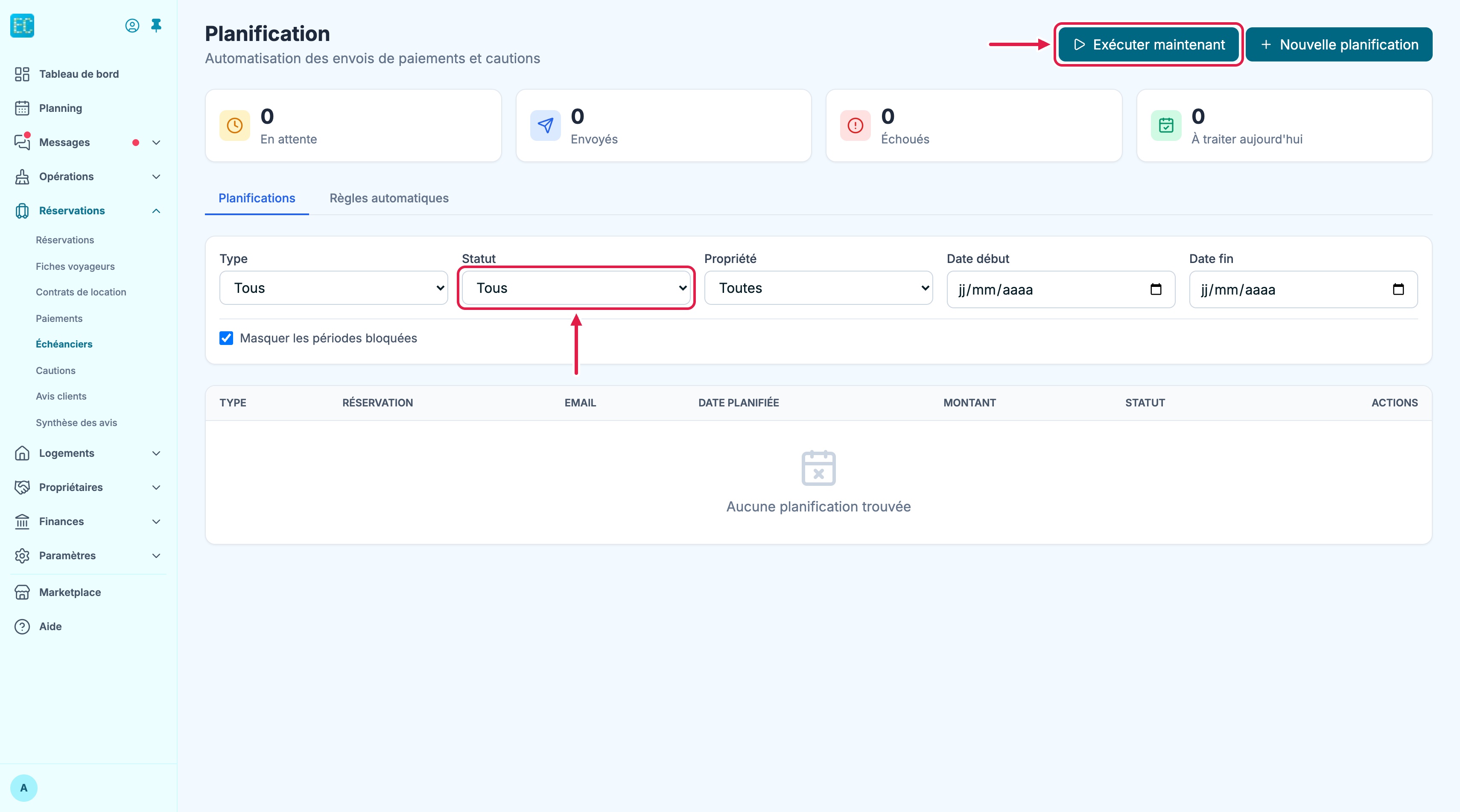Screen dimensions: 1460x812
Task: Click the Aide question mark icon
Action: pos(22,626)
